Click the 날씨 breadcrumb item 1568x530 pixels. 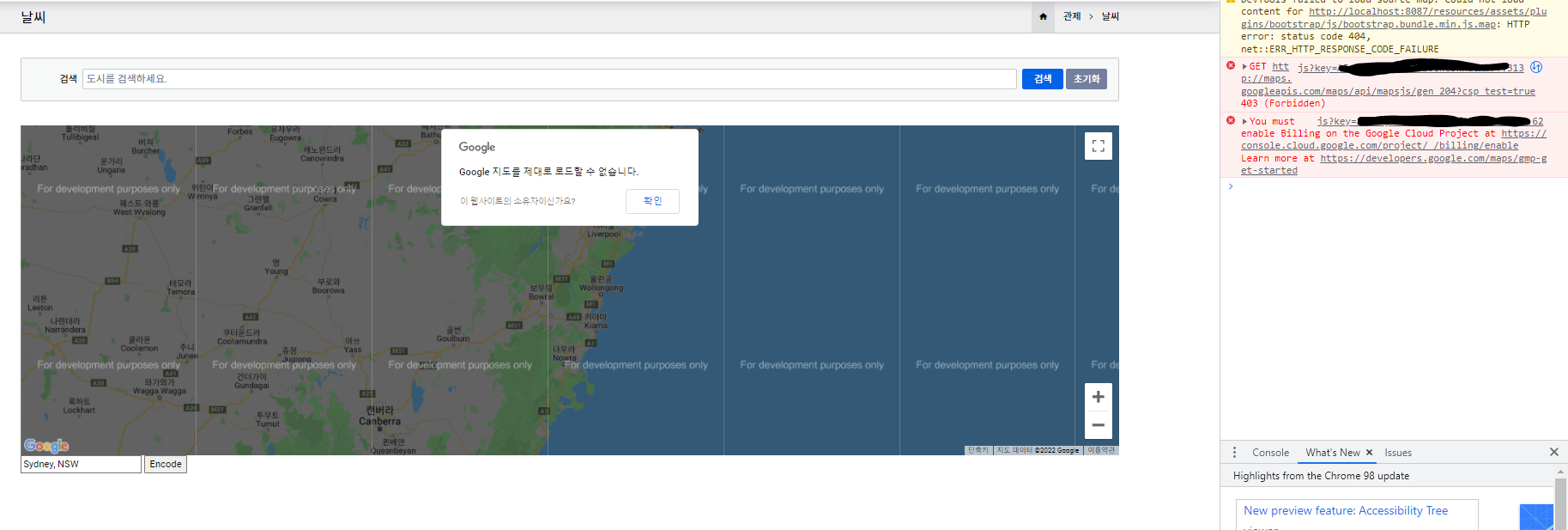tap(1111, 16)
